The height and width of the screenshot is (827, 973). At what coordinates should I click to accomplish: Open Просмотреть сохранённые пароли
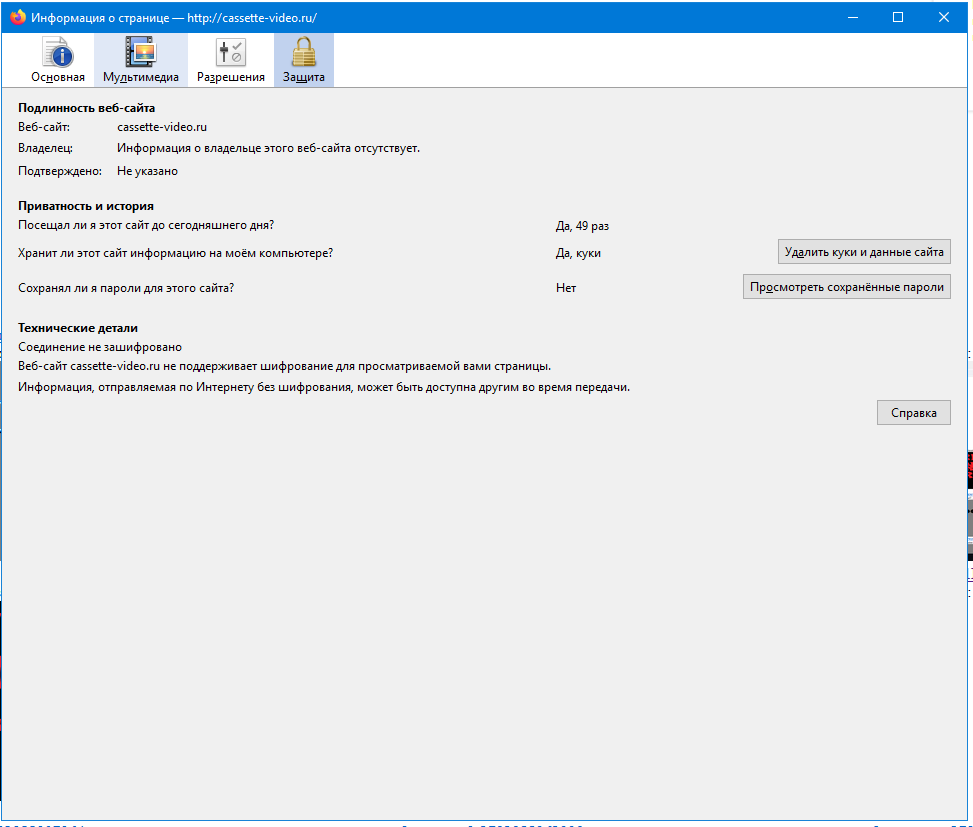point(846,287)
